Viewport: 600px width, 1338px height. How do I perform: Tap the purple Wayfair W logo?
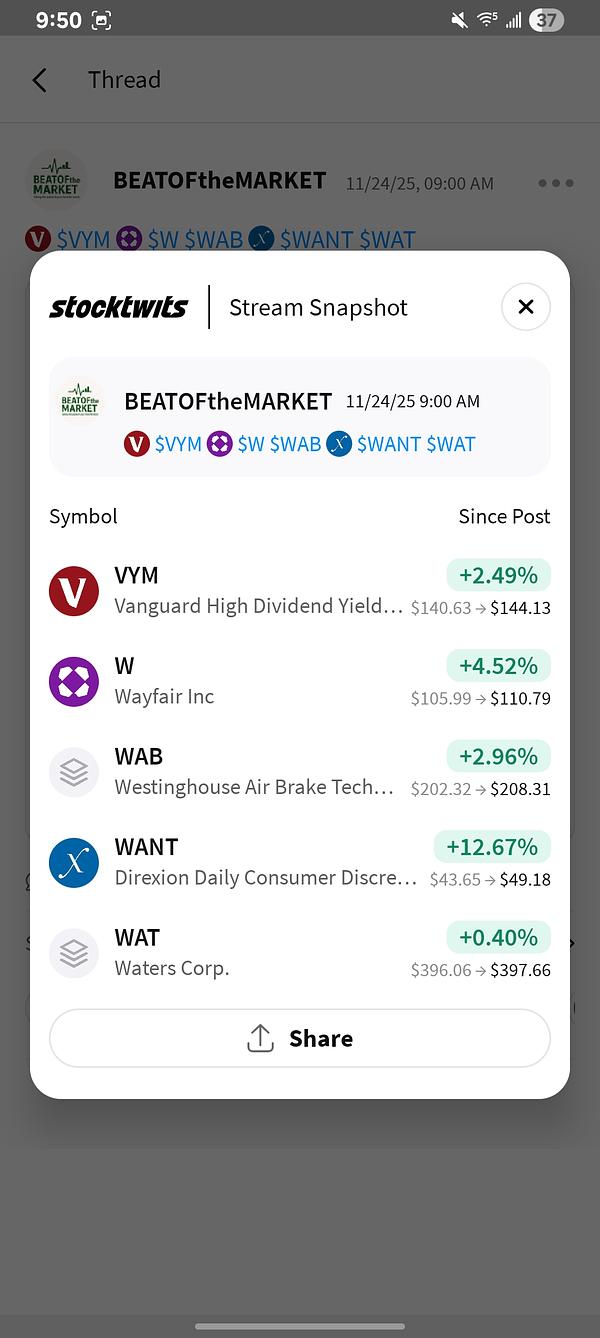(x=74, y=681)
